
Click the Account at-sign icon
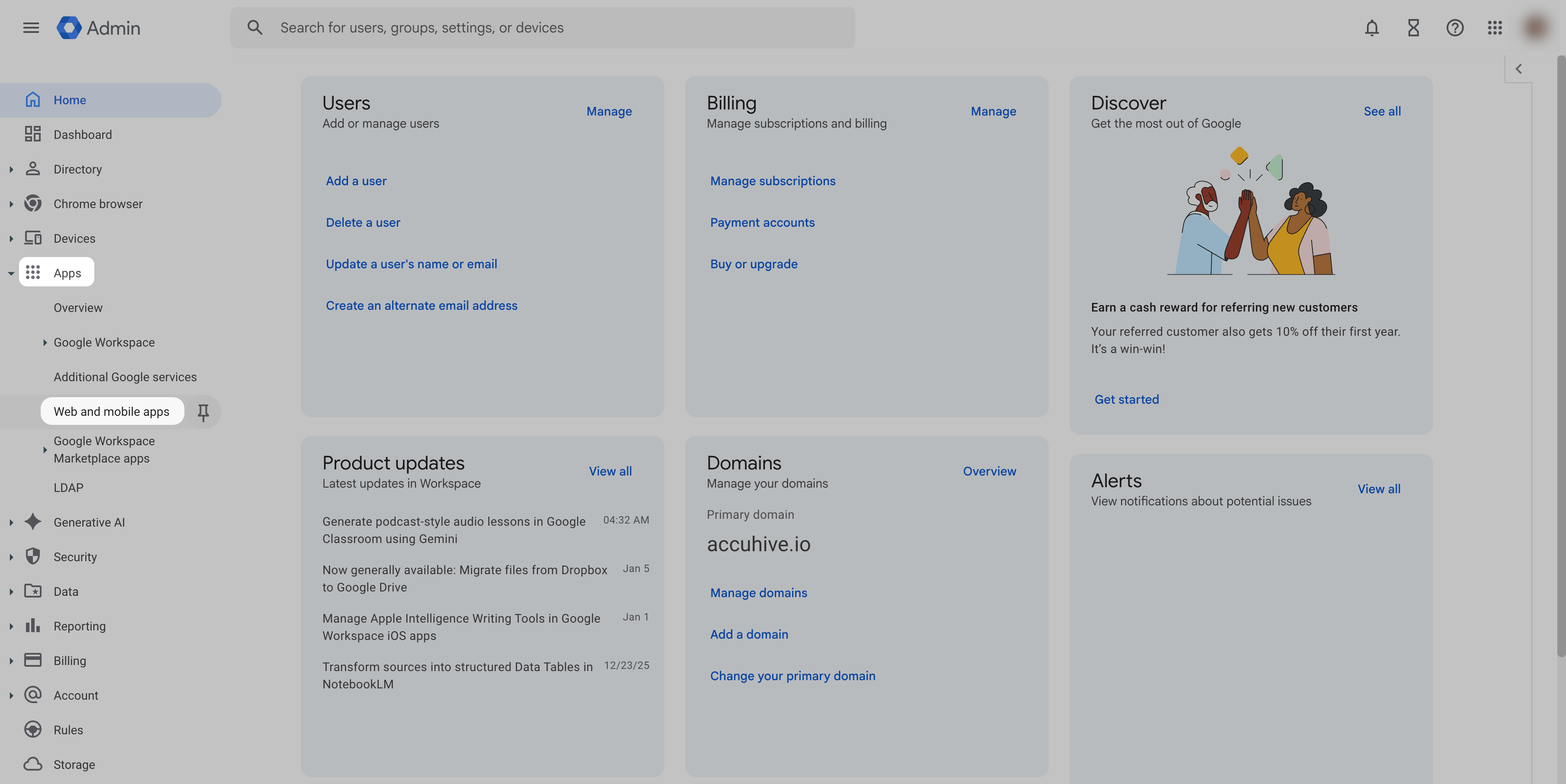click(x=33, y=695)
